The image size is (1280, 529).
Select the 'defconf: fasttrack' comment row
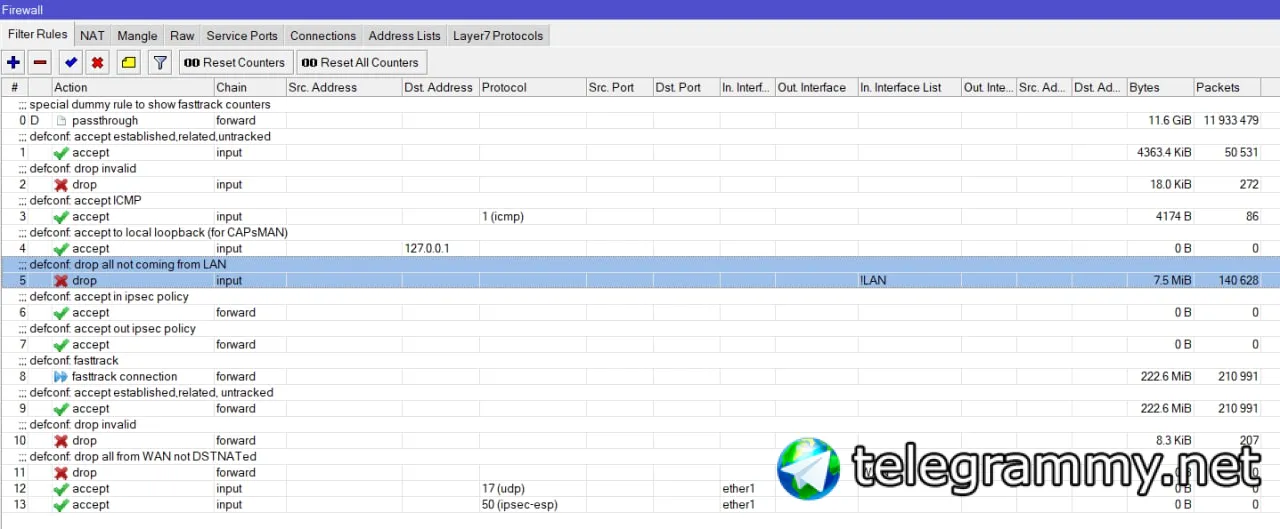(x=640, y=360)
